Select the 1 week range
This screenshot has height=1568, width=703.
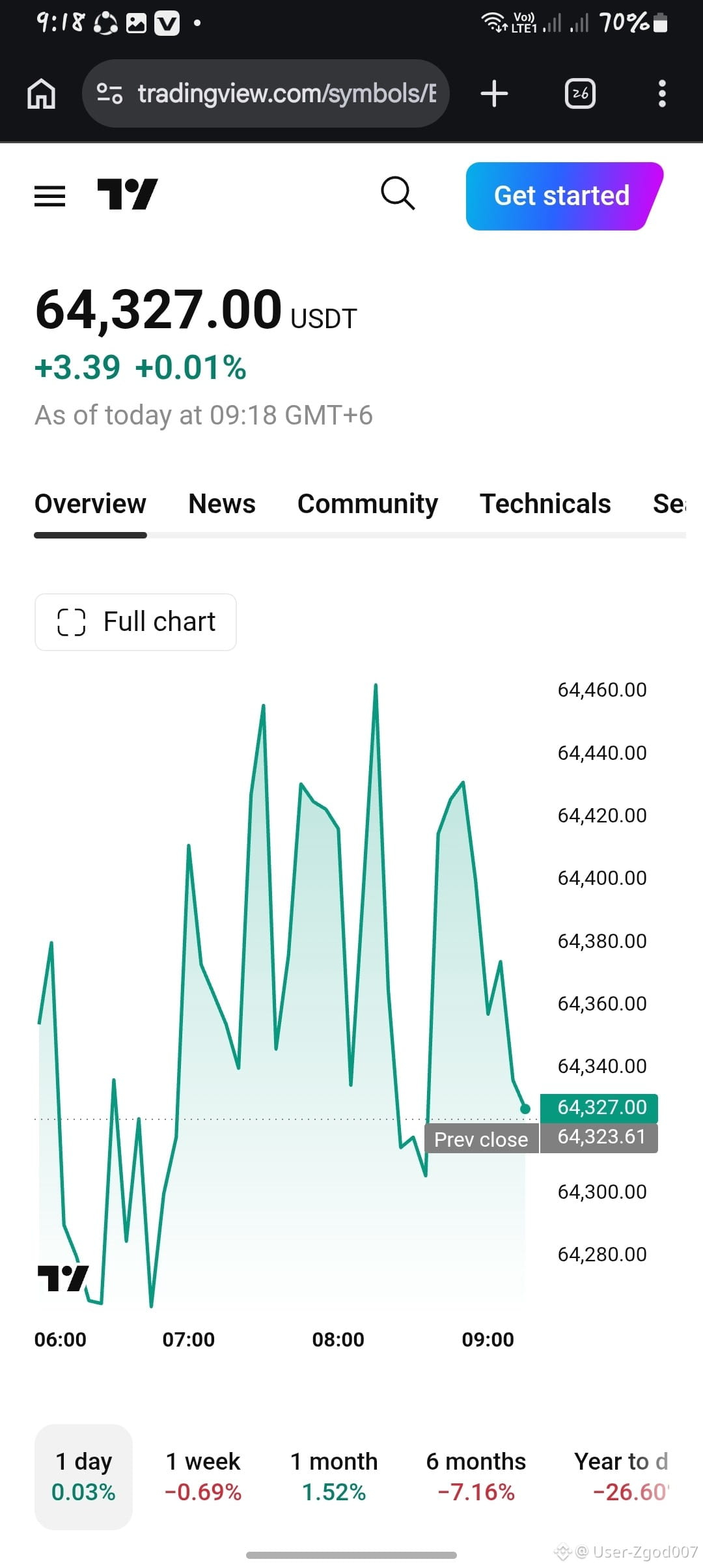coord(203,1477)
